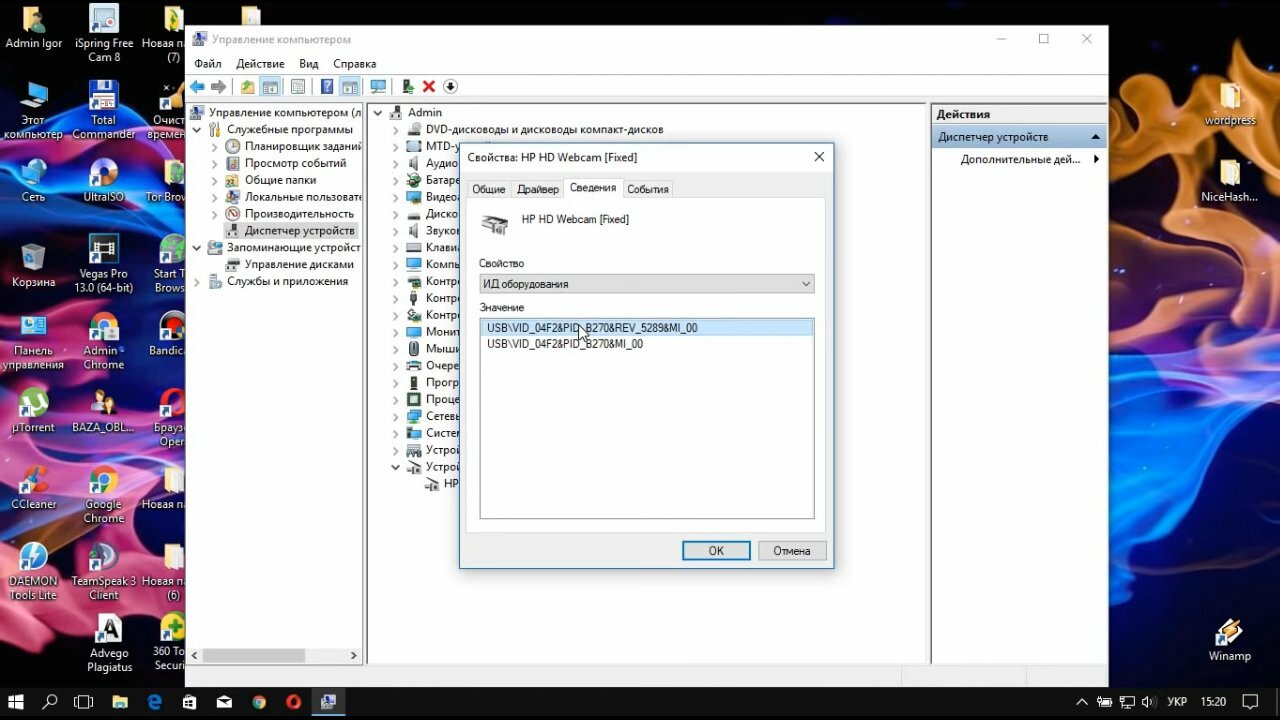The height and width of the screenshot is (720, 1280).
Task: Expand the Производительность node
Action: [x=214, y=214]
